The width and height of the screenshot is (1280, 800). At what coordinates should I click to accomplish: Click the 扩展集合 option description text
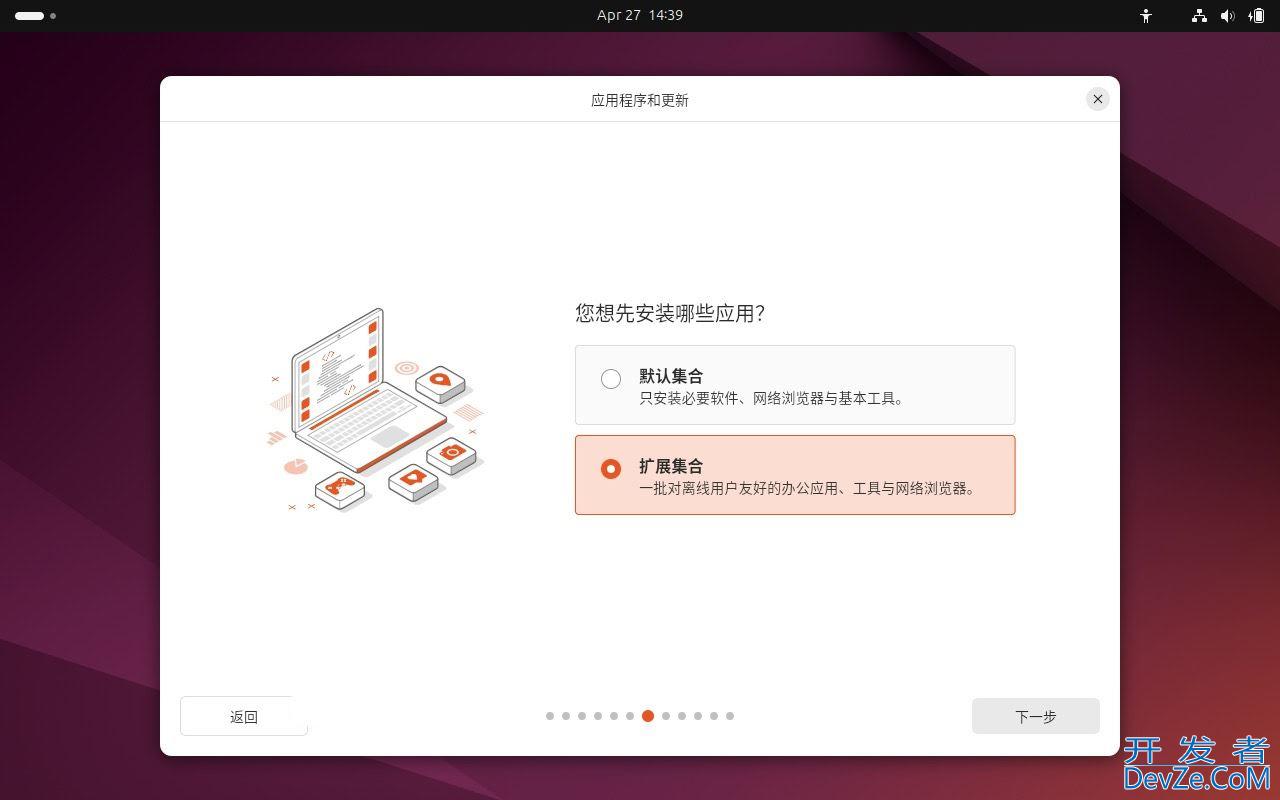pyautogui.click(x=808, y=488)
